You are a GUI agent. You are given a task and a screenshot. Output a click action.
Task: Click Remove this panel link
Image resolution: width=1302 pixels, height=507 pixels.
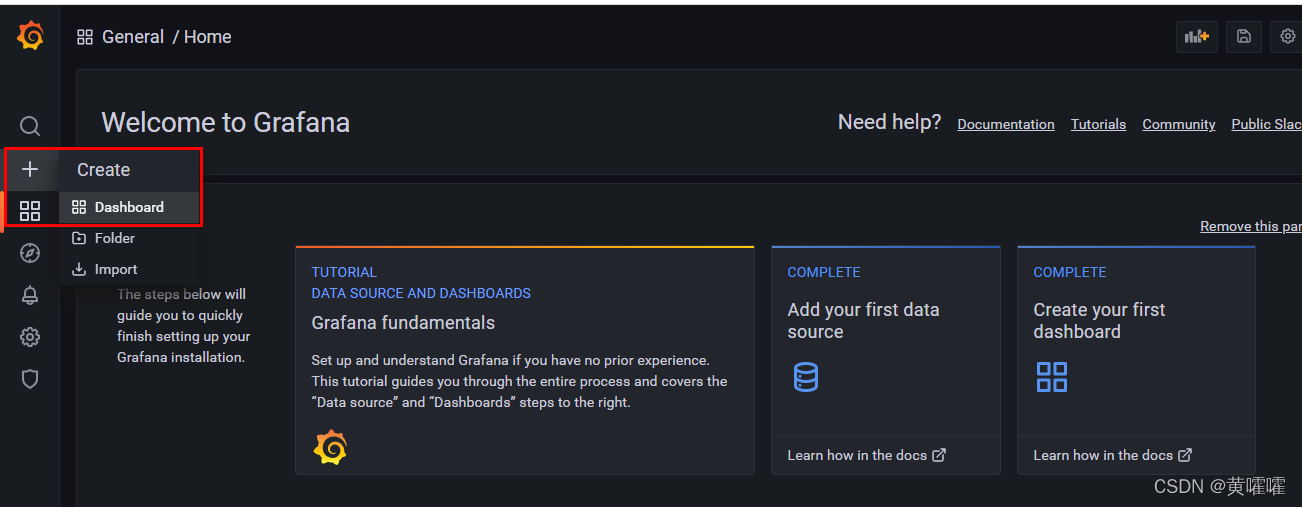(1251, 226)
